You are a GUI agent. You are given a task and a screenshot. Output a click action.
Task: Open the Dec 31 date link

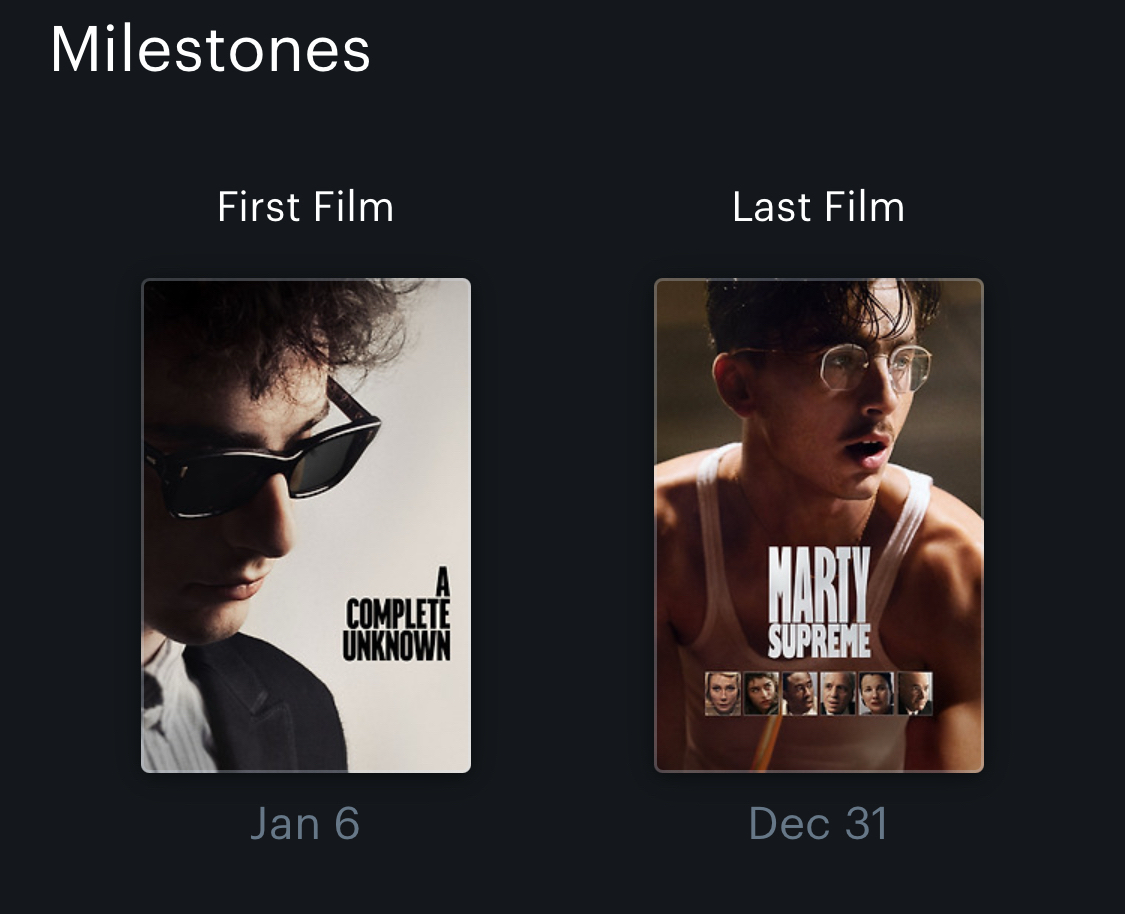point(818,824)
